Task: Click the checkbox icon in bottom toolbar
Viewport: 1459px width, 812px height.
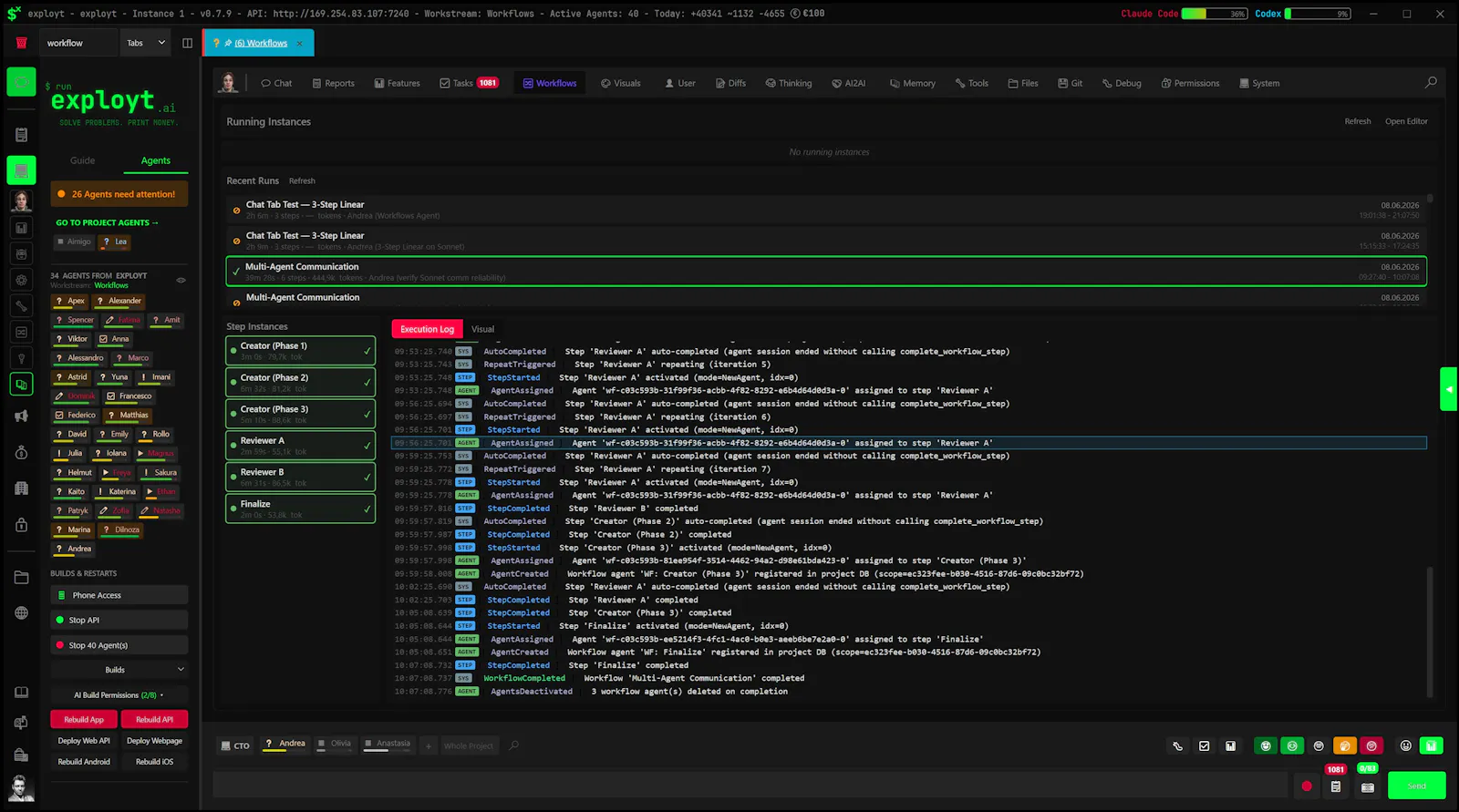Action: click(x=1205, y=745)
